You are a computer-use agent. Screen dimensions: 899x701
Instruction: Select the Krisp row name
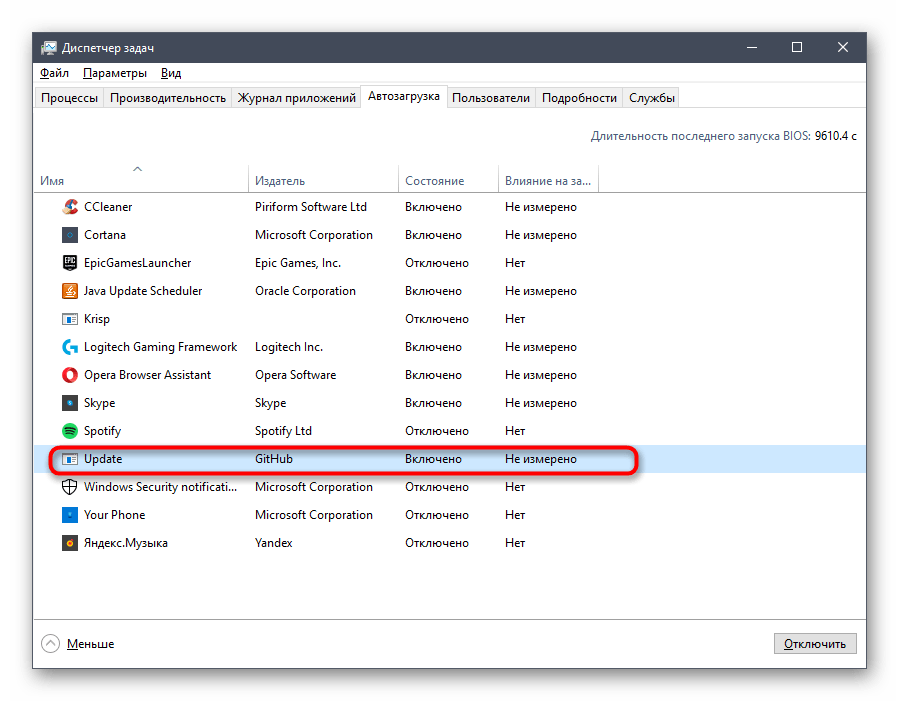tap(97, 319)
